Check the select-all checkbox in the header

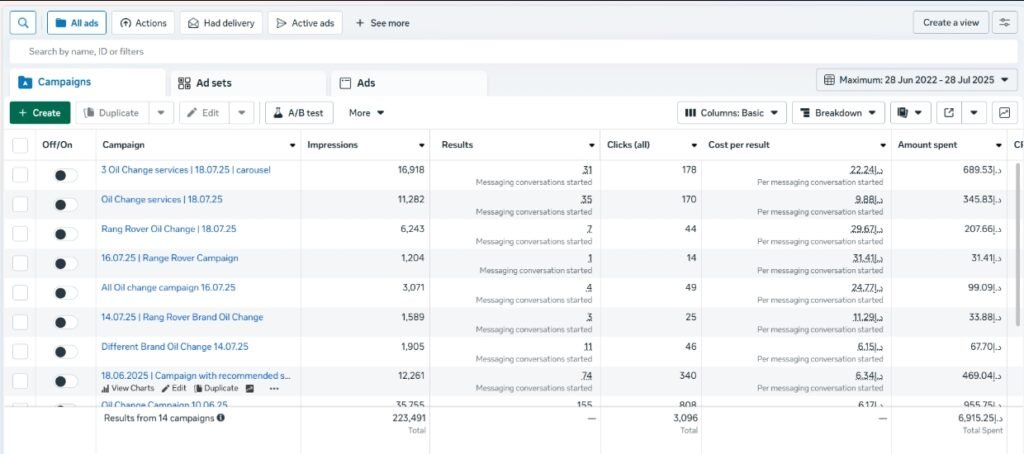(x=20, y=145)
